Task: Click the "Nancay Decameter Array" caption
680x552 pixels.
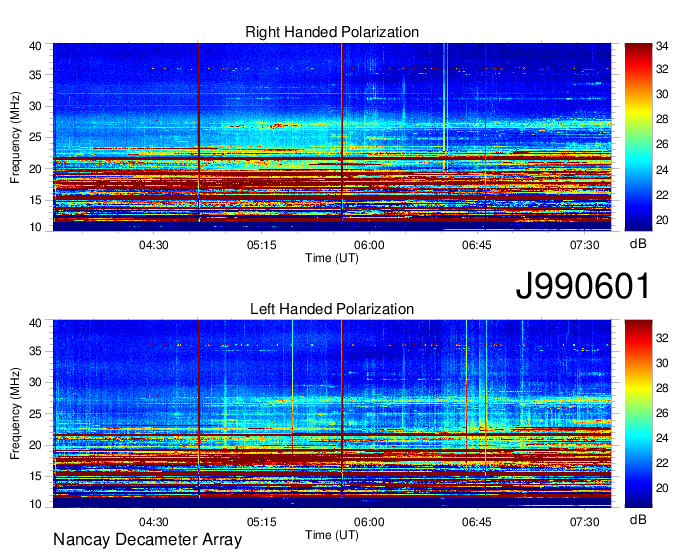Action: coord(147,540)
